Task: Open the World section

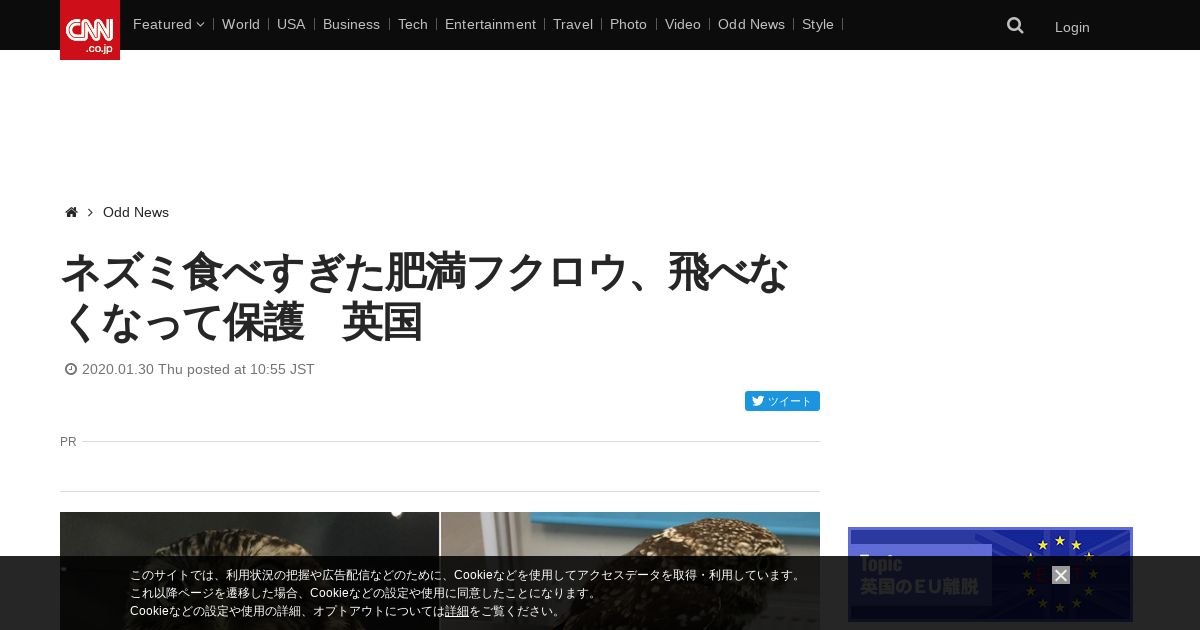Action: (241, 24)
